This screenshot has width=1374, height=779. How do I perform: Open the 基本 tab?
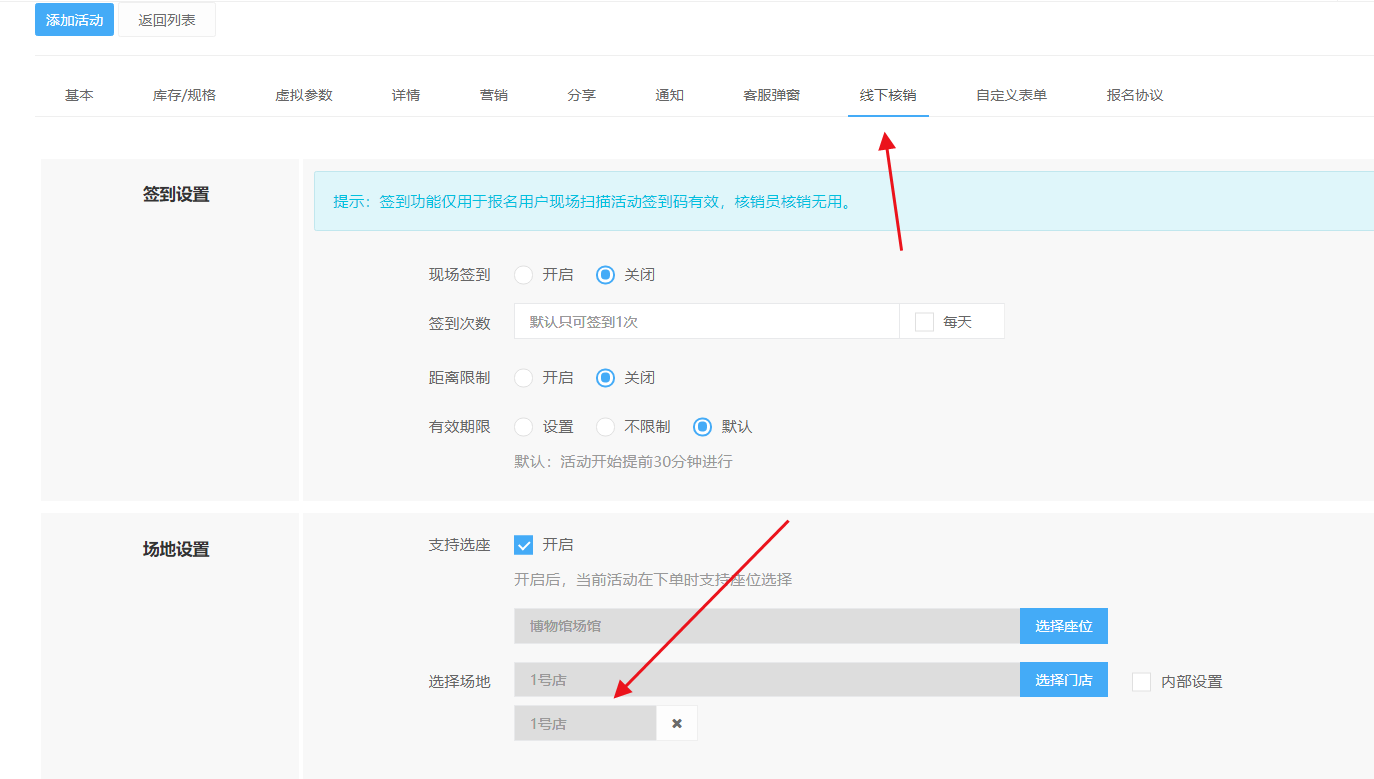click(79, 95)
